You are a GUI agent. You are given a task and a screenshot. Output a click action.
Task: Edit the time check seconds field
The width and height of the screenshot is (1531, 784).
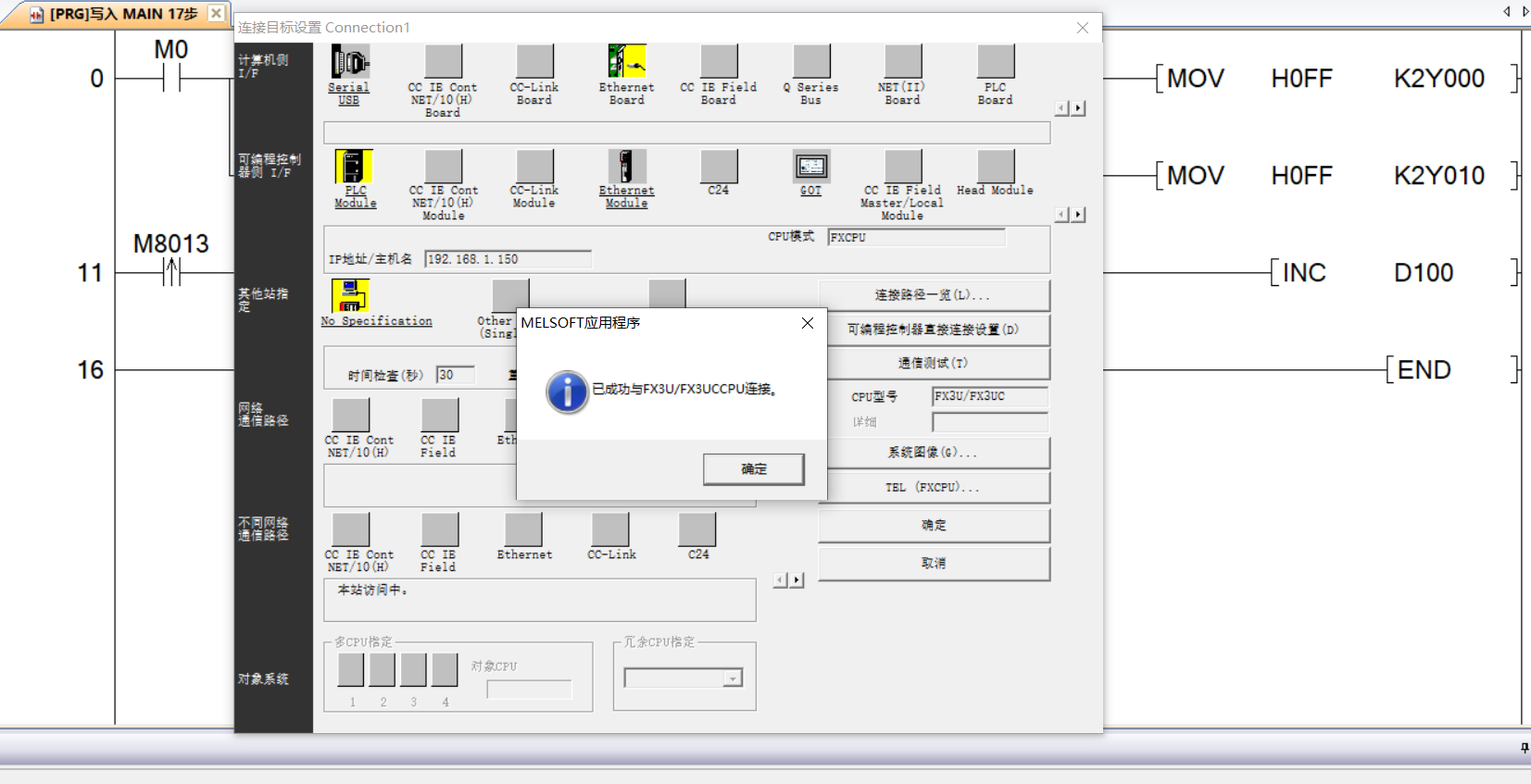click(x=455, y=375)
